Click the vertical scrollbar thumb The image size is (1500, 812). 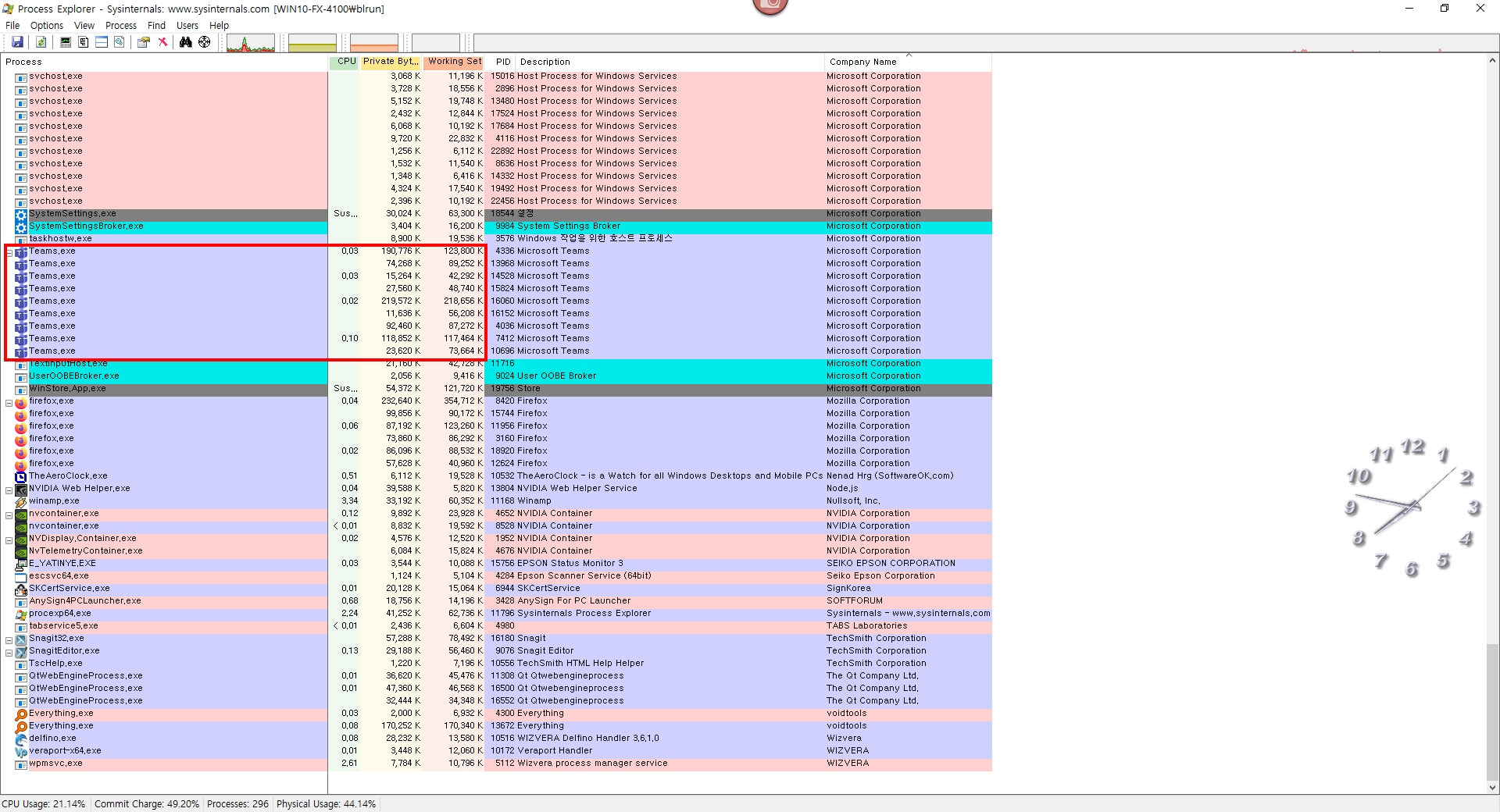point(1493,712)
